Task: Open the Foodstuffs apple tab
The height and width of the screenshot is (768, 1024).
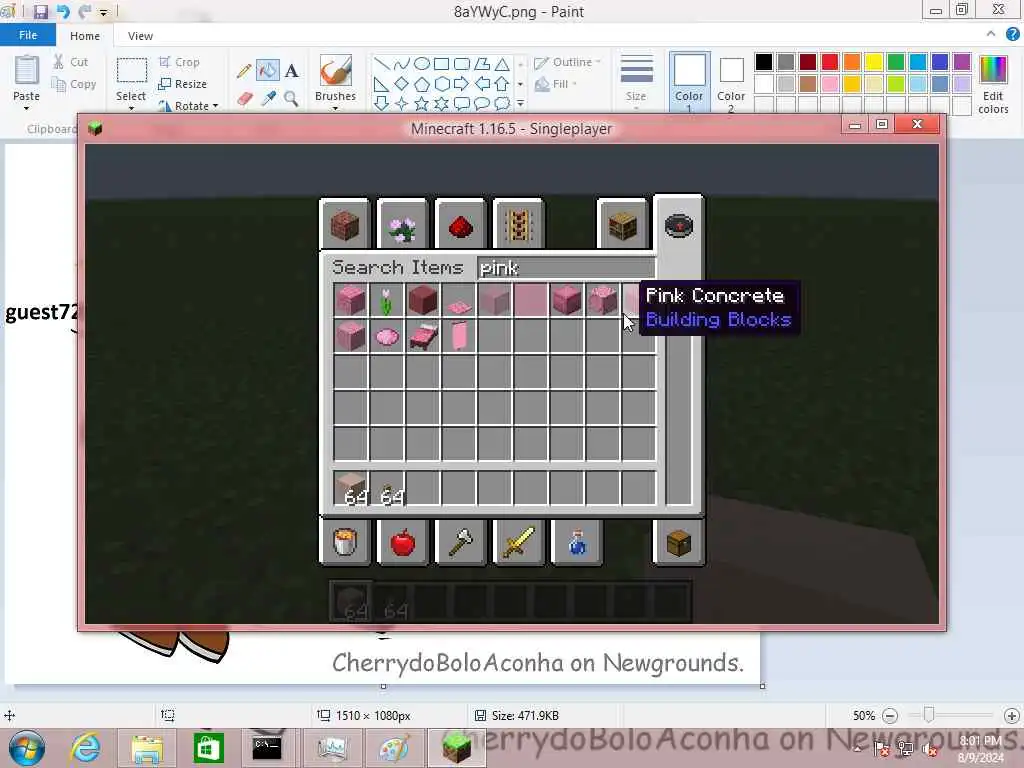Action: pyautogui.click(x=402, y=542)
